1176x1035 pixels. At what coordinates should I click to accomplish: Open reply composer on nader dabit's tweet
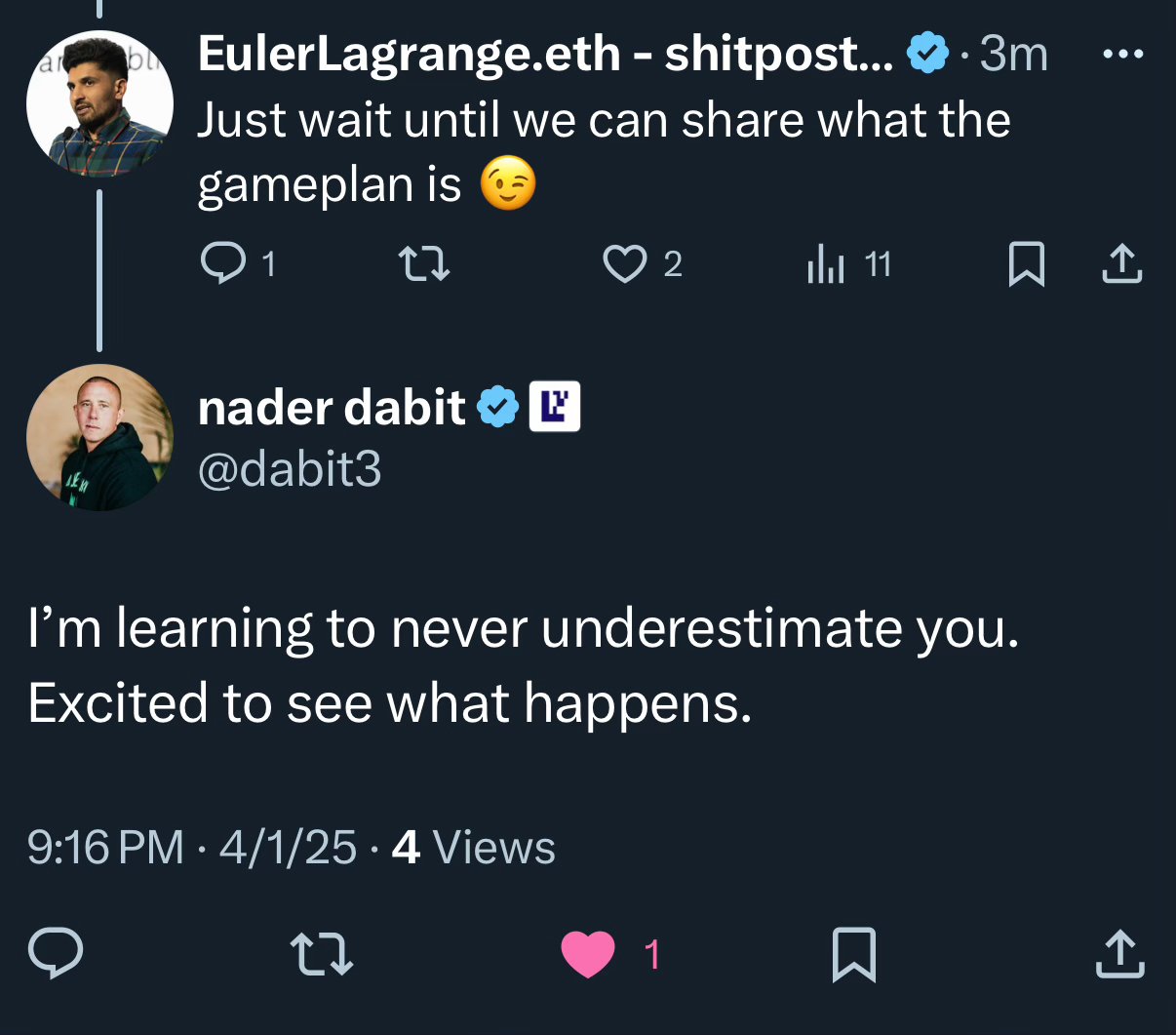[x=56, y=954]
